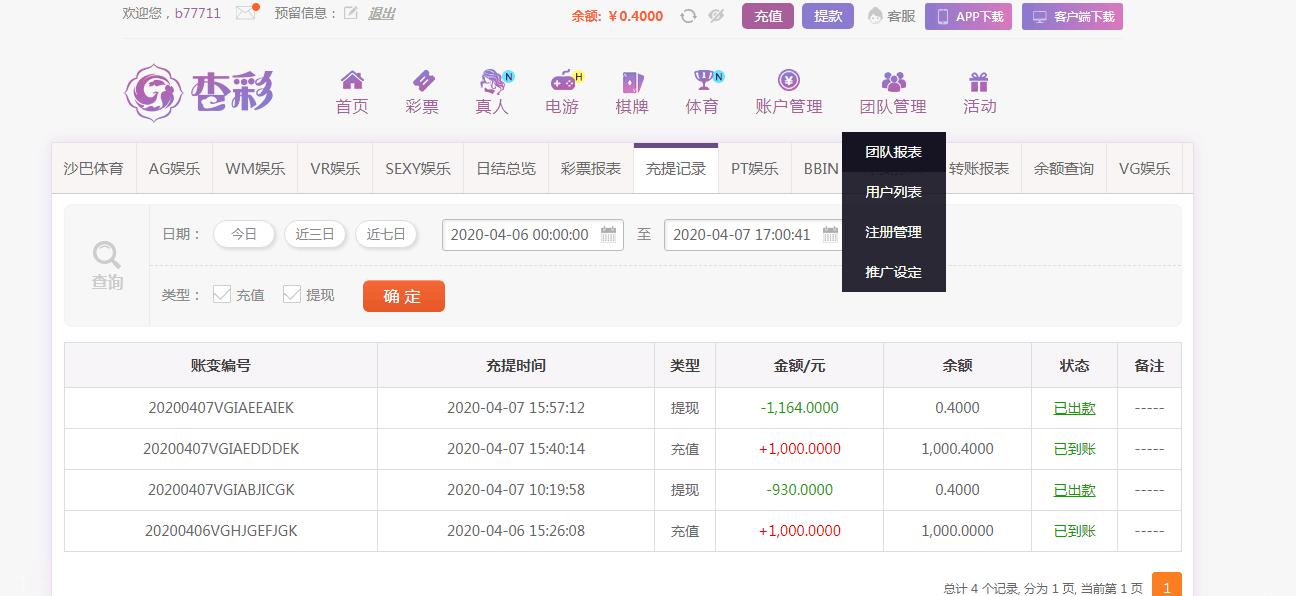Switch to the VG娱乐 tab
This screenshot has width=1296, height=596.
point(1144,169)
